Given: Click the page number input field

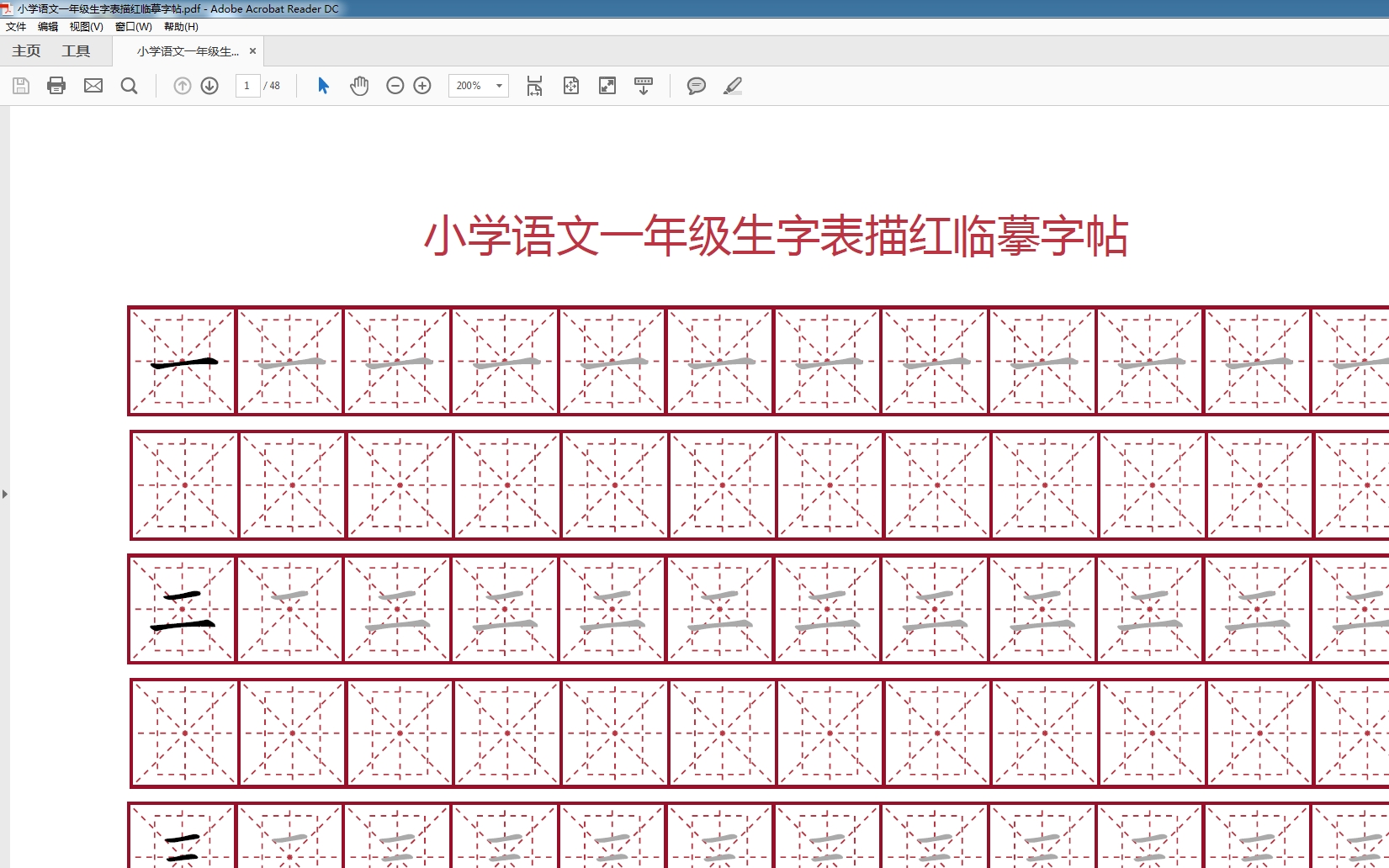Looking at the screenshot, I should (x=247, y=85).
